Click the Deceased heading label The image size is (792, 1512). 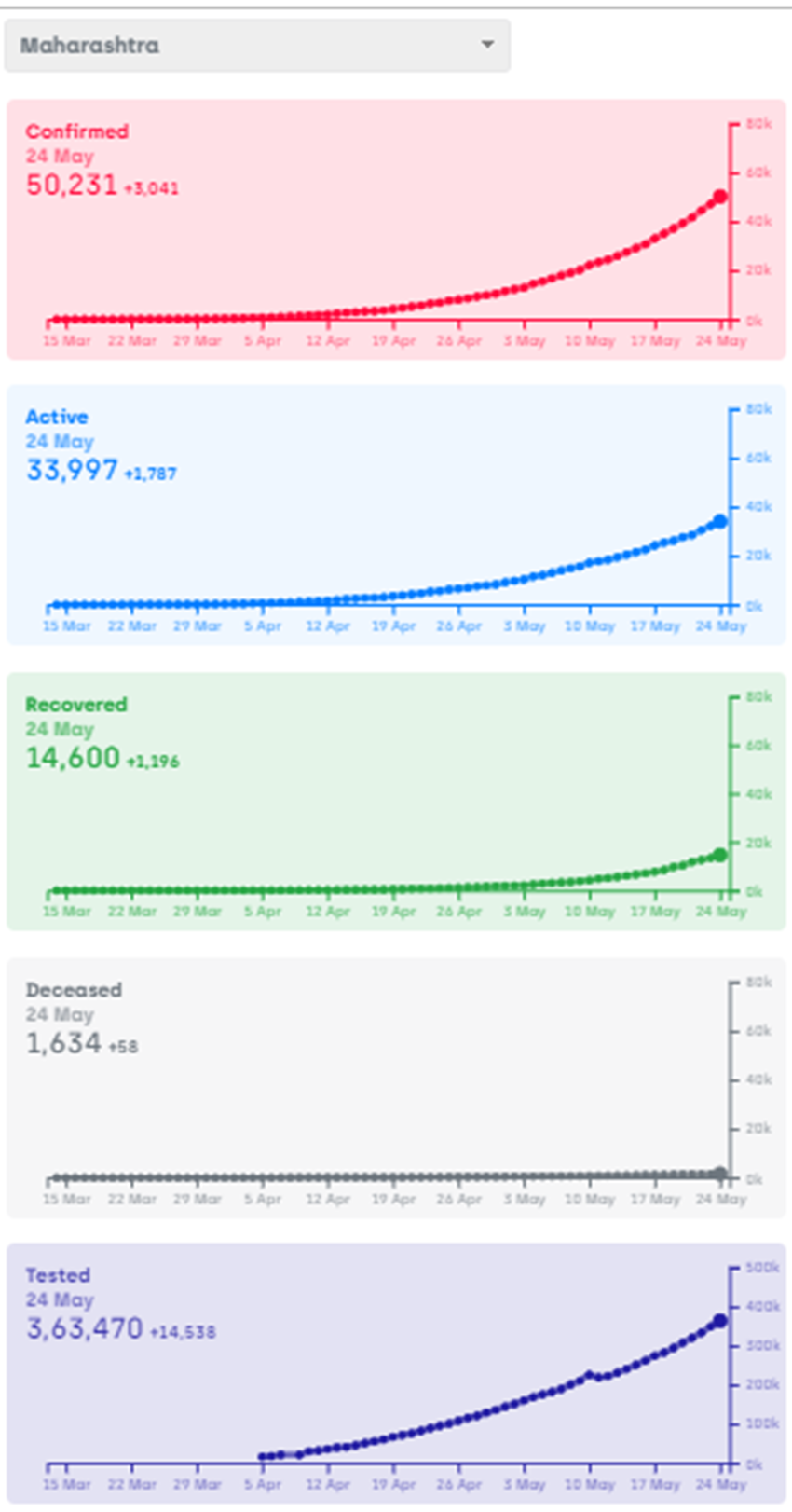[74, 990]
